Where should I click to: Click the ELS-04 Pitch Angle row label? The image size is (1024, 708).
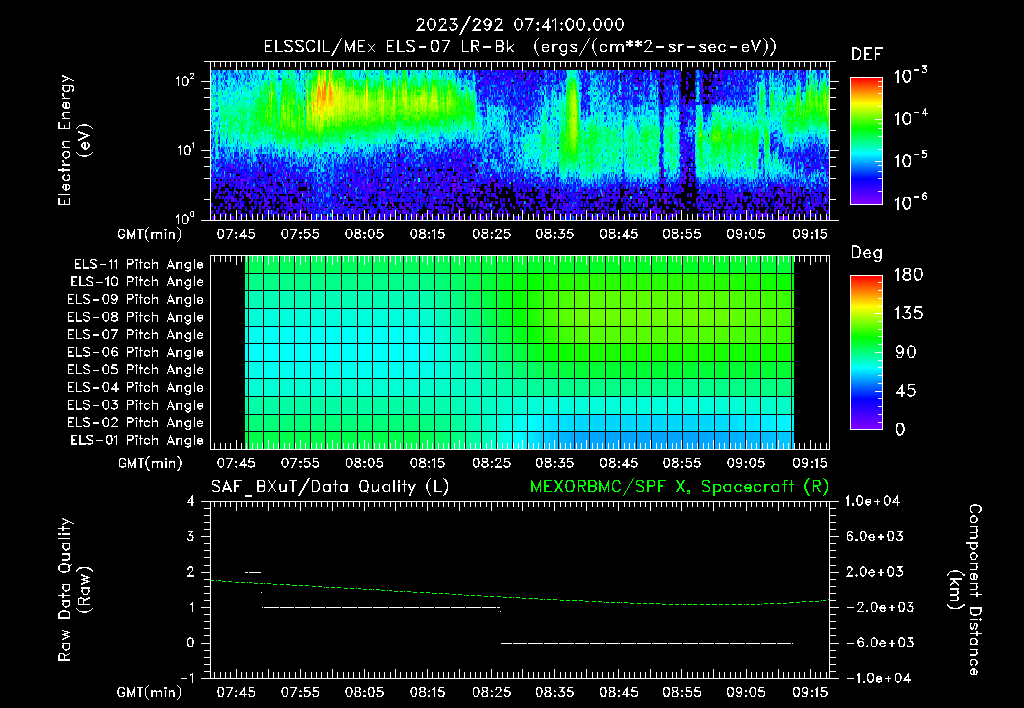[135, 387]
